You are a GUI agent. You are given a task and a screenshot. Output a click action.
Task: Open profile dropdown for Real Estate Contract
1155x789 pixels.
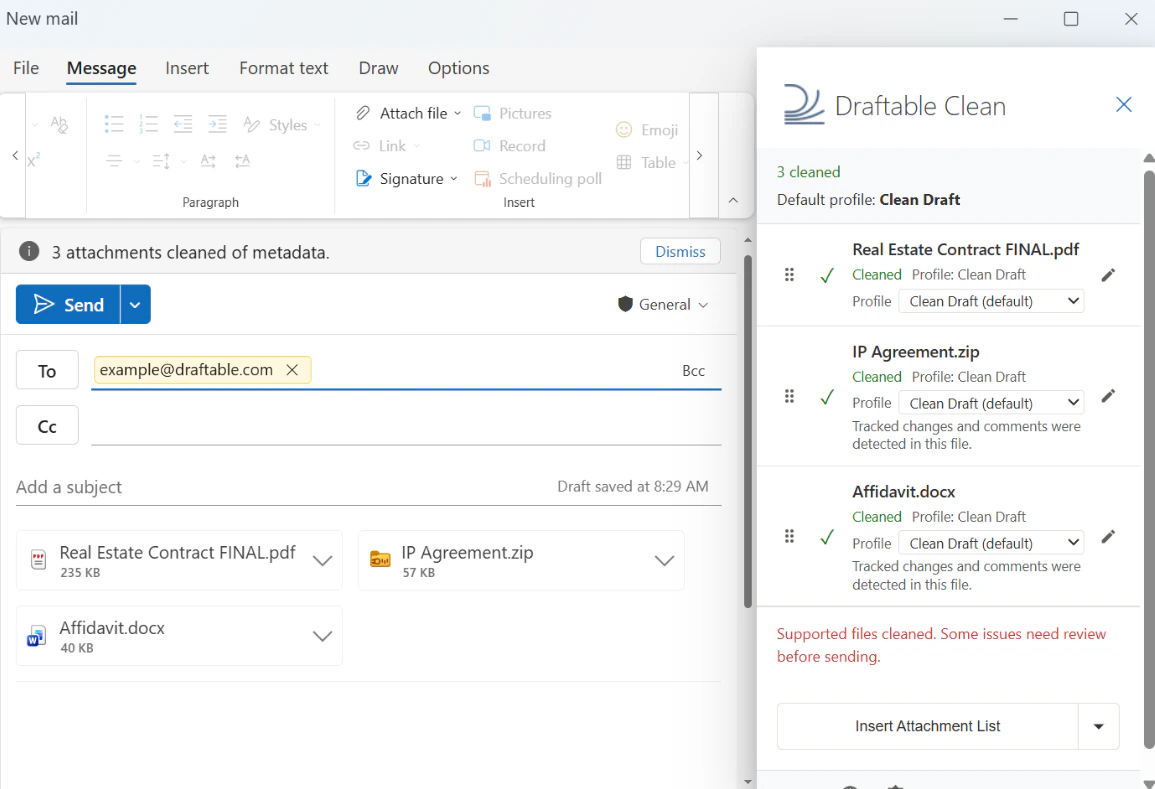(991, 301)
